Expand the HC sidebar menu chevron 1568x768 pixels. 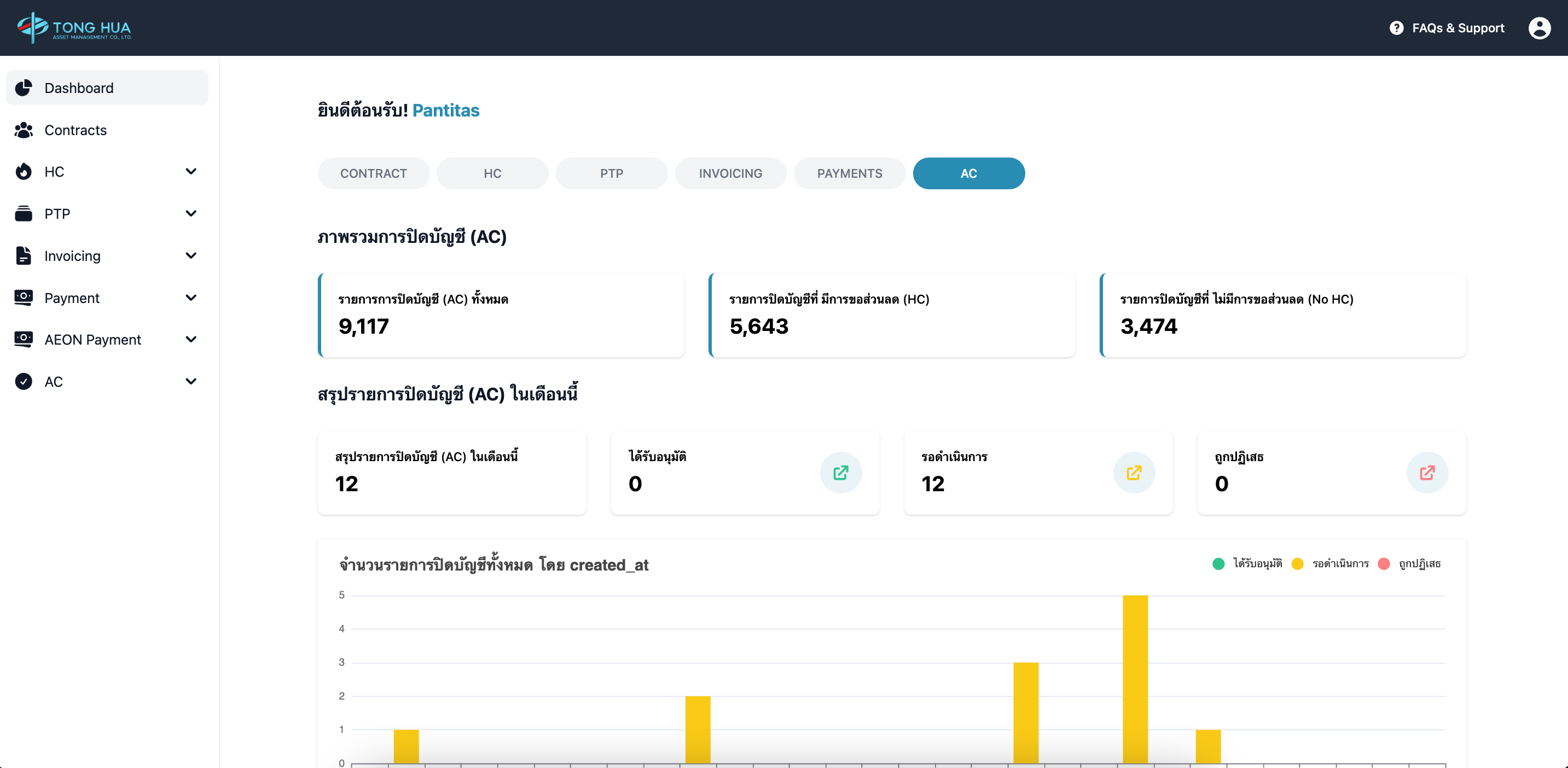click(x=190, y=172)
